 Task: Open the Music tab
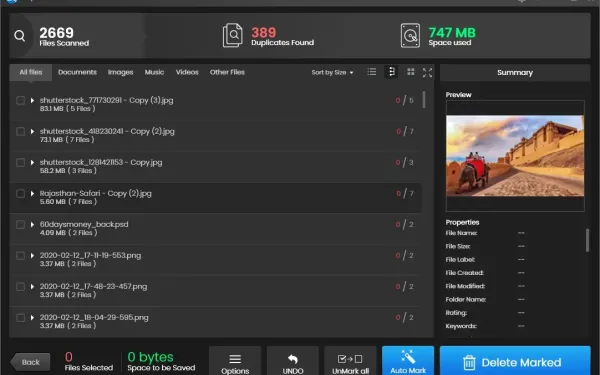point(154,72)
